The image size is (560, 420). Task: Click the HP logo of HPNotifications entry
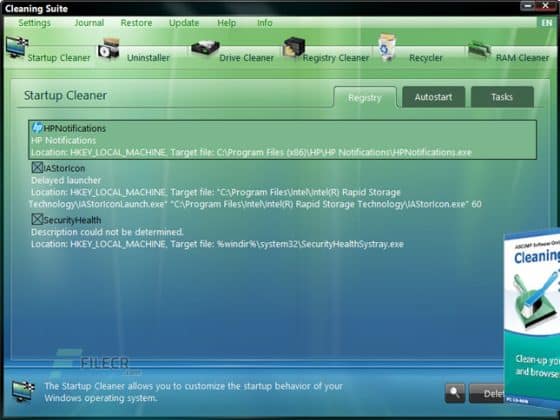37,128
